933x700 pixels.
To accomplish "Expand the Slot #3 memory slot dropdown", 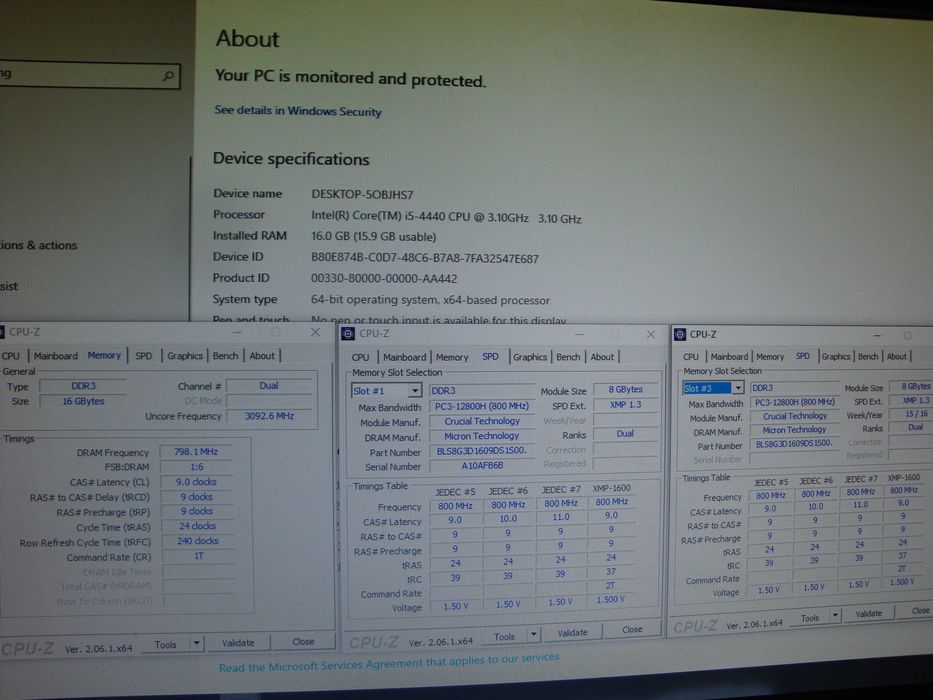I will tap(738, 388).
